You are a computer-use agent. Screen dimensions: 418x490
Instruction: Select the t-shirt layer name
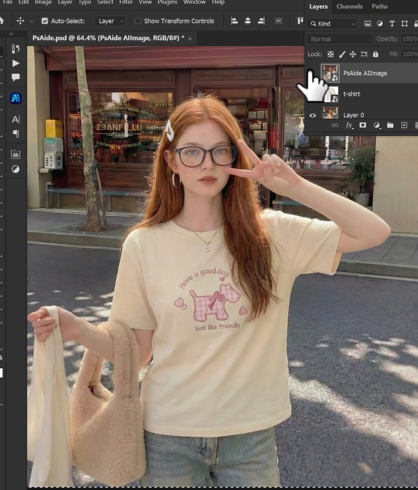[x=352, y=94]
